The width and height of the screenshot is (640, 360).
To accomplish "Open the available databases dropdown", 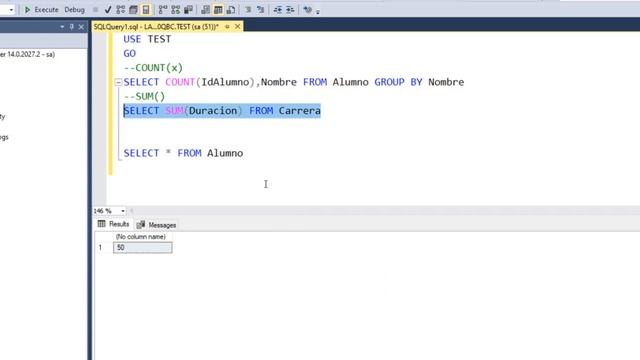I will (11, 9).
